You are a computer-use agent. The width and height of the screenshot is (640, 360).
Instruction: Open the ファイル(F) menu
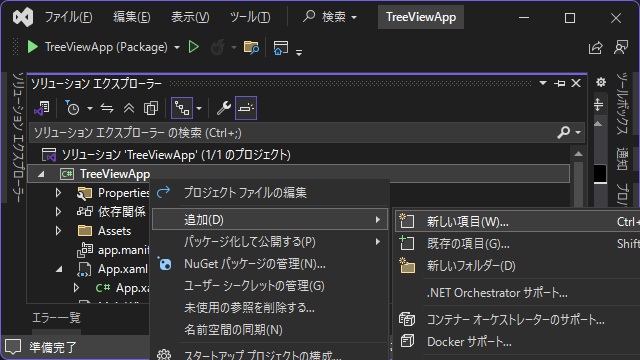(68, 17)
